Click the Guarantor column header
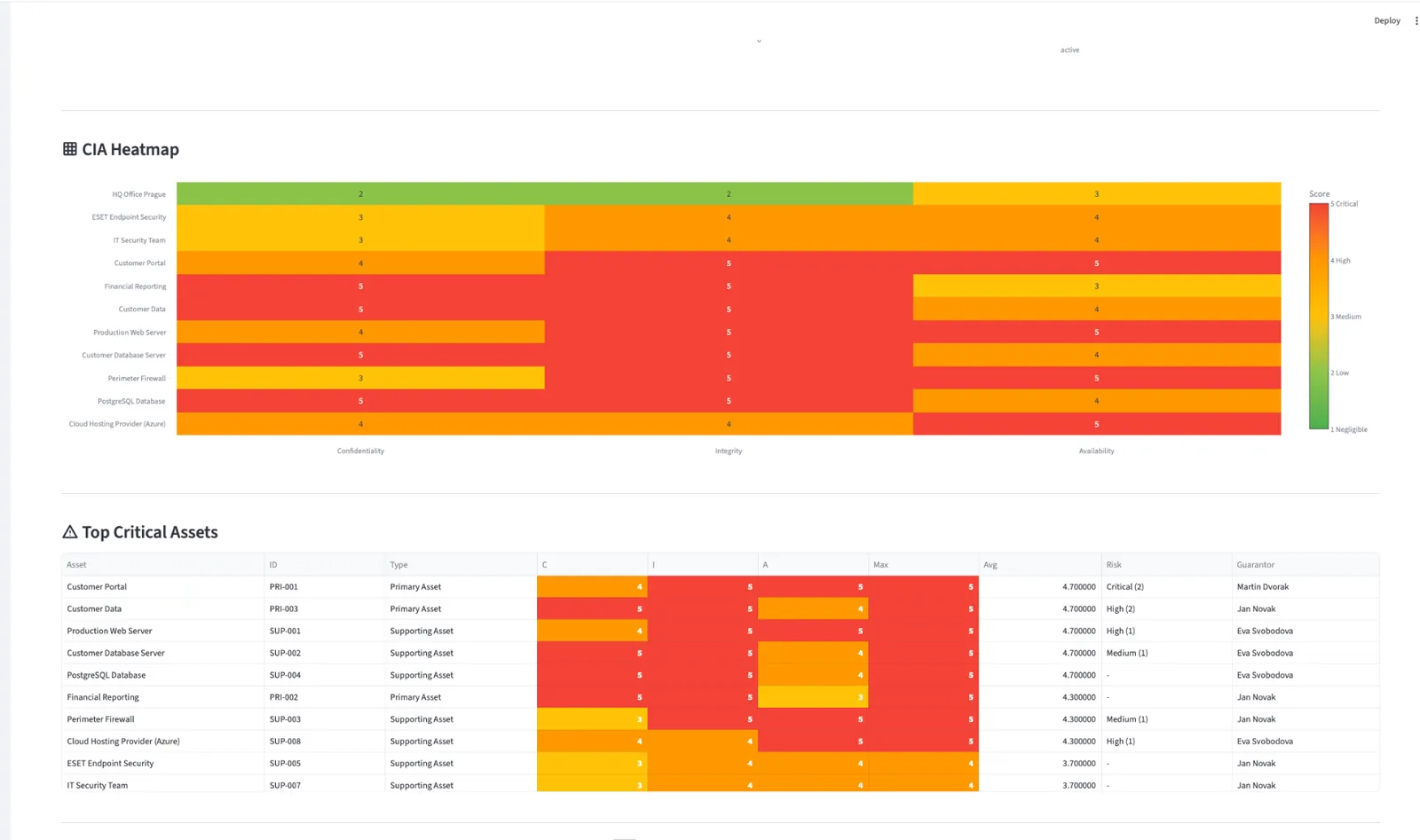Image resolution: width=1420 pixels, height=840 pixels. 1306,564
